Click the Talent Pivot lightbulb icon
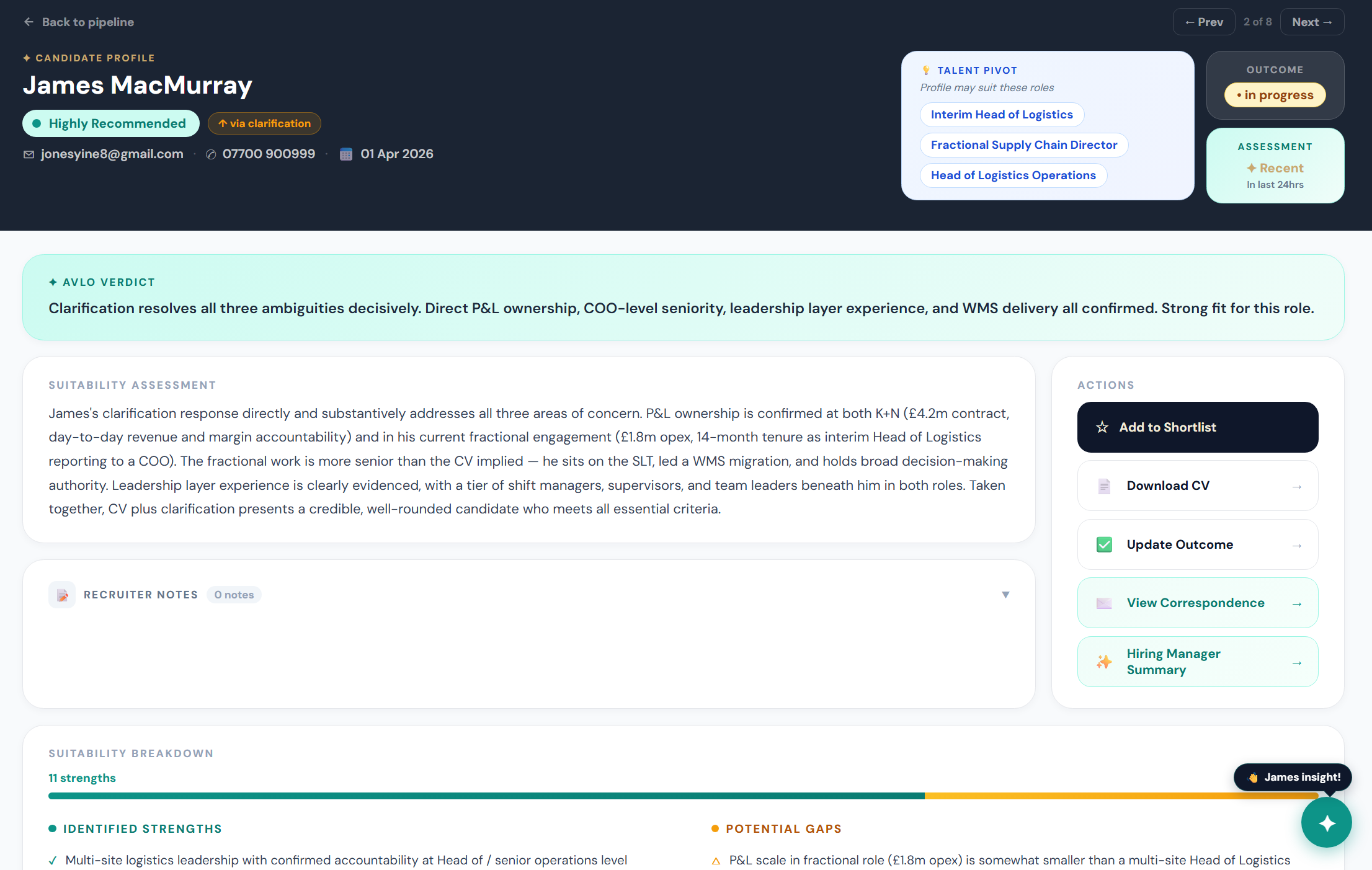 (x=926, y=70)
